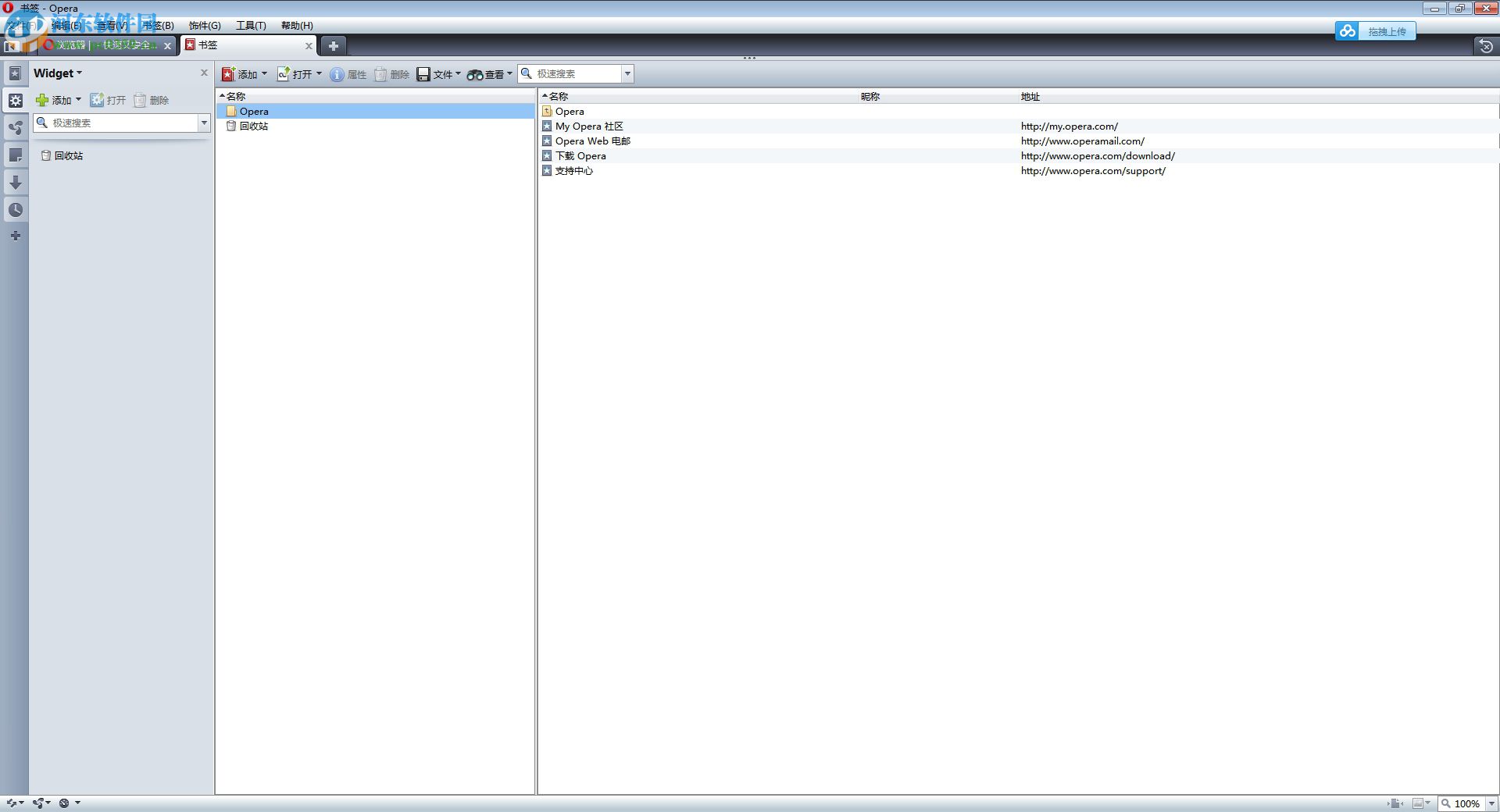Image resolution: width=1500 pixels, height=812 pixels.
Task: Click the http://www.opera.com/download/ address cell
Action: [x=1098, y=156]
